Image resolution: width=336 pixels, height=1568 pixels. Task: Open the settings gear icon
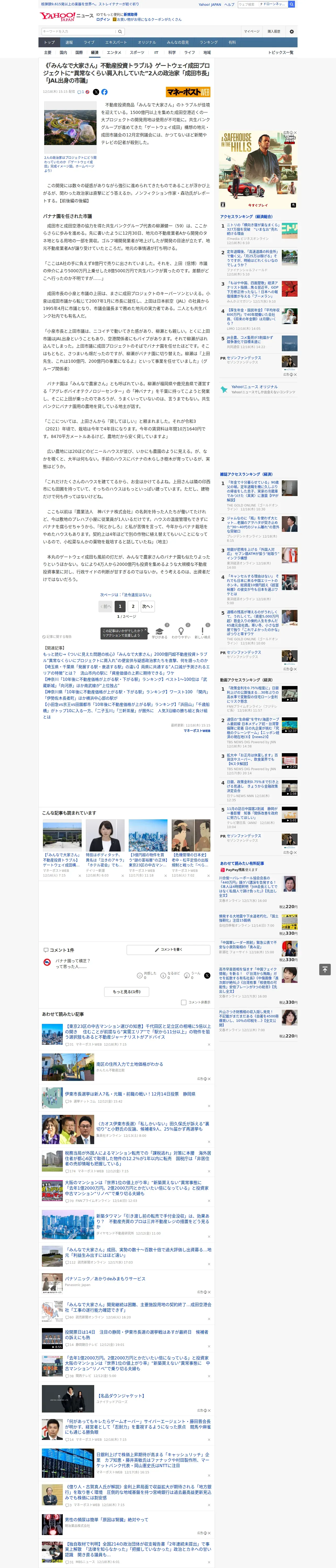pos(292,31)
